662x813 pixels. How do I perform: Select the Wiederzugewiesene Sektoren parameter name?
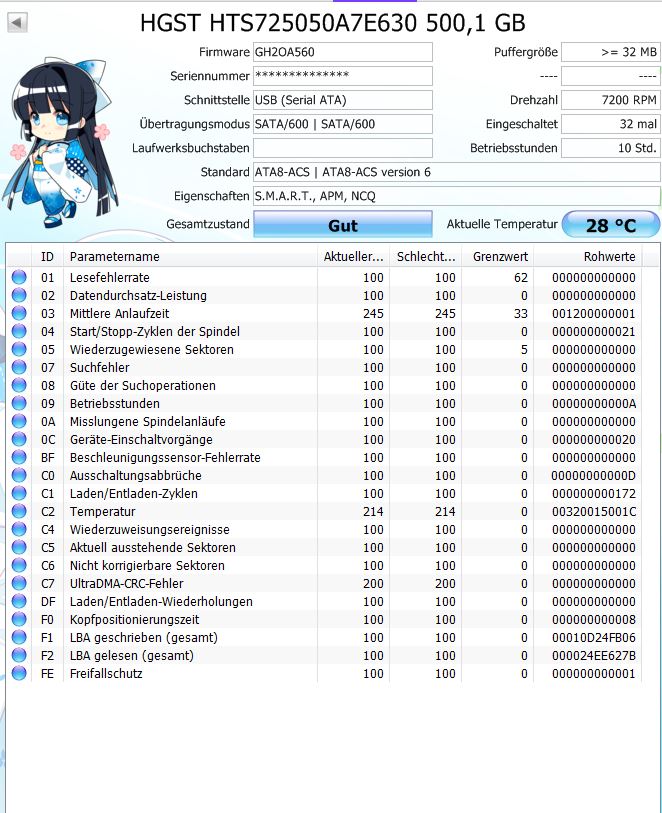point(151,349)
